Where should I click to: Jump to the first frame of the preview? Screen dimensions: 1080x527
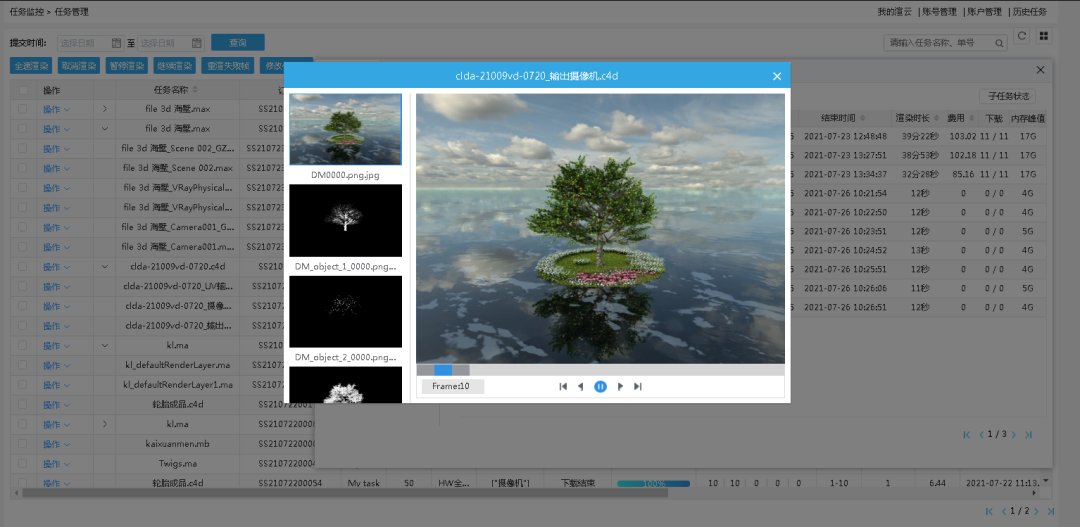click(x=563, y=386)
